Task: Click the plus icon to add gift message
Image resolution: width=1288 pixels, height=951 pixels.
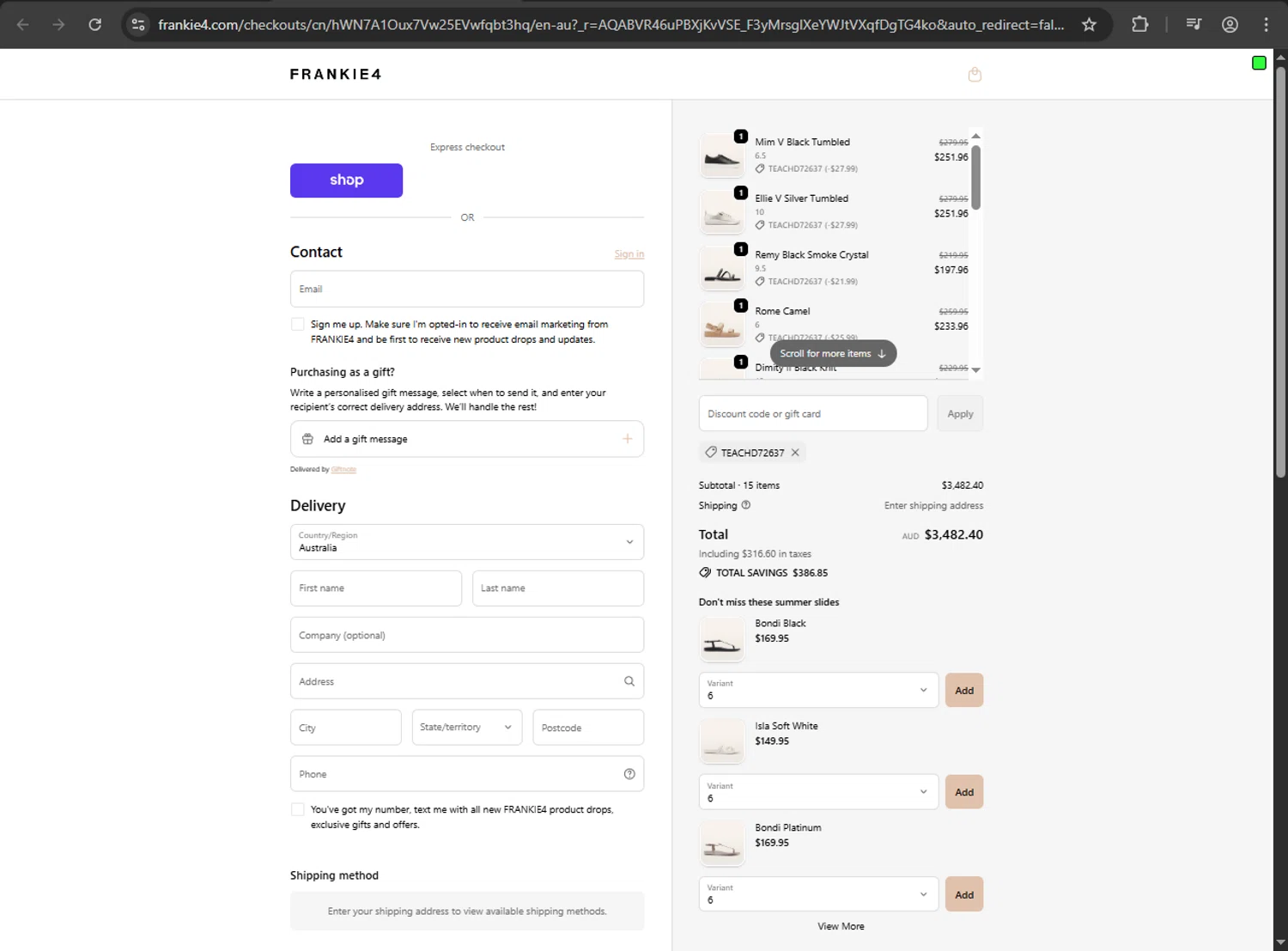Action: click(628, 439)
